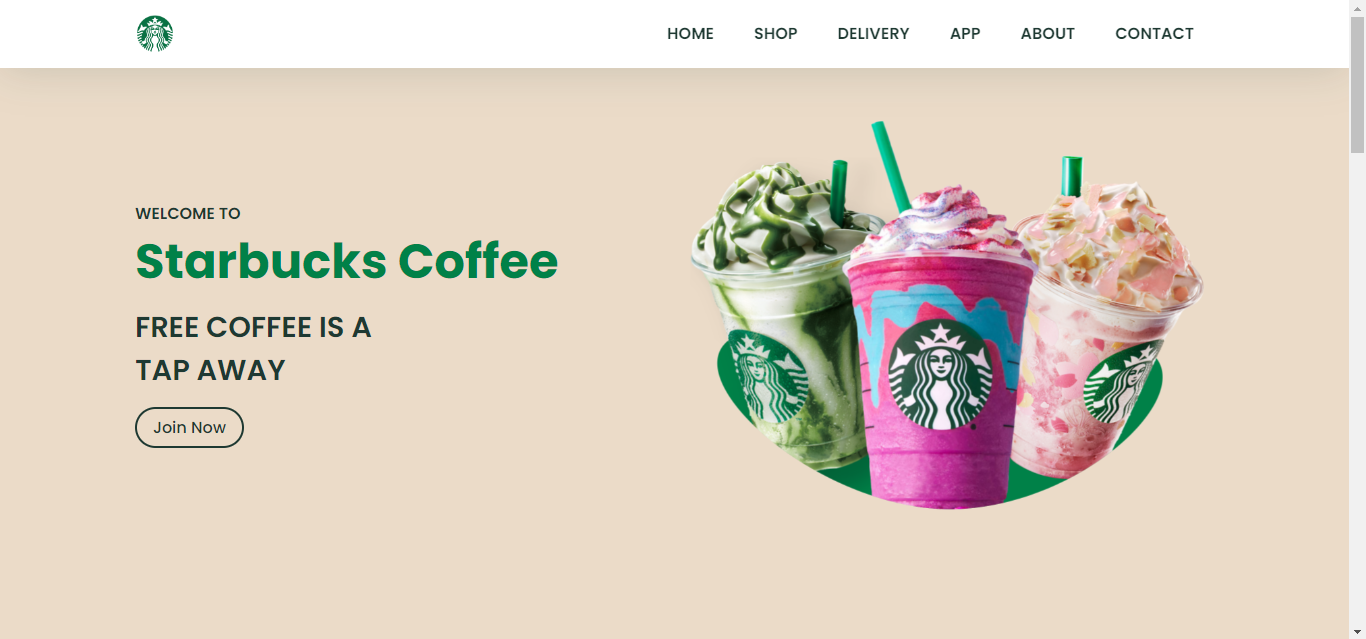
Task: Click the FREE COFFEE IS A TAP AWAY text
Action: point(253,349)
